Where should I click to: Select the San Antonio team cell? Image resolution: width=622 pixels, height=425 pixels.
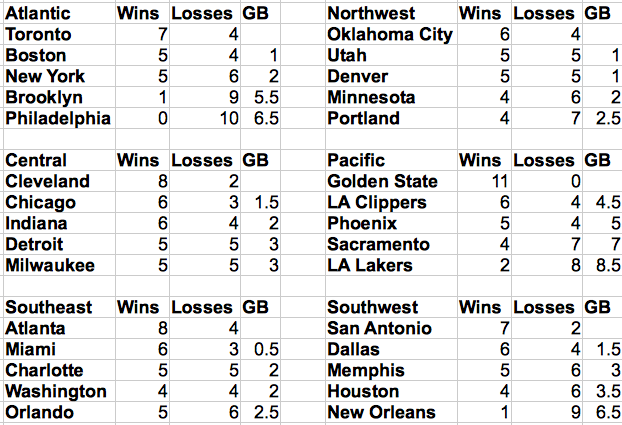[x=379, y=328]
